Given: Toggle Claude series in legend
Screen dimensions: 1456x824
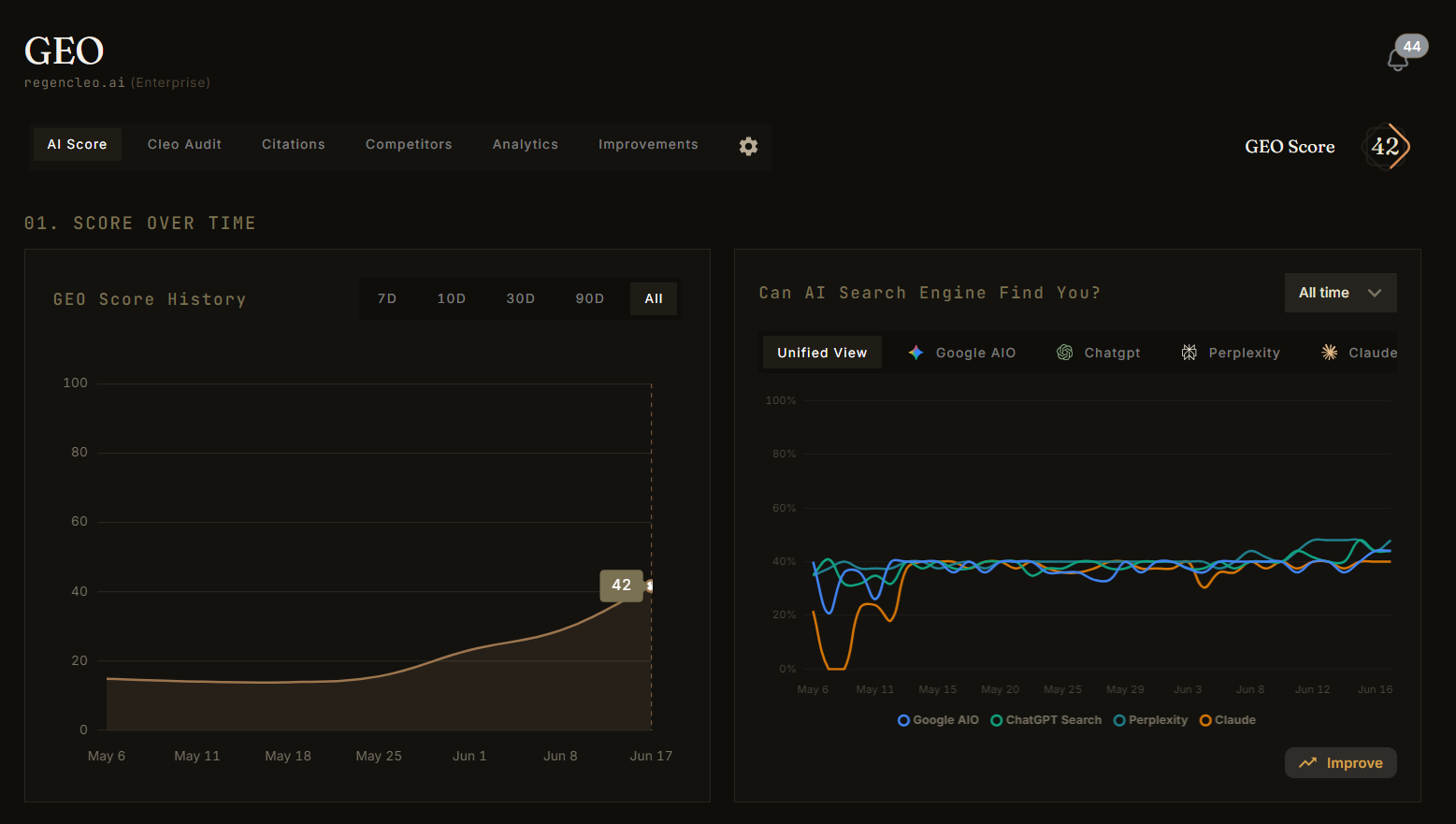Looking at the screenshot, I should [1227, 720].
